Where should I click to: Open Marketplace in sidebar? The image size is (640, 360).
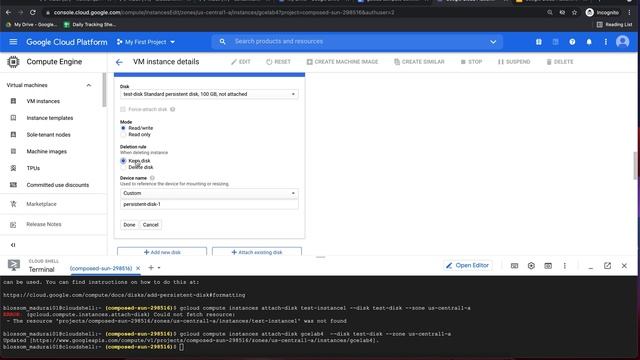coord(41,204)
